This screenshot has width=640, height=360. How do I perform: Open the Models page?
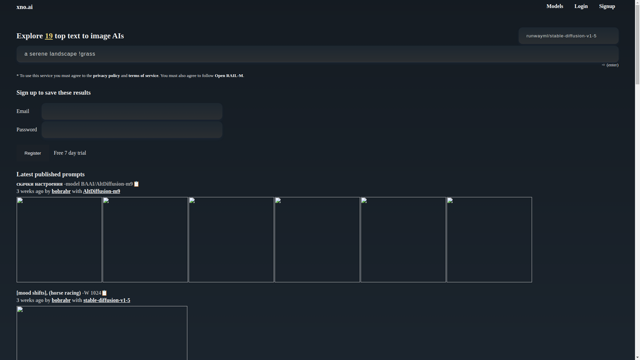[555, 6]
